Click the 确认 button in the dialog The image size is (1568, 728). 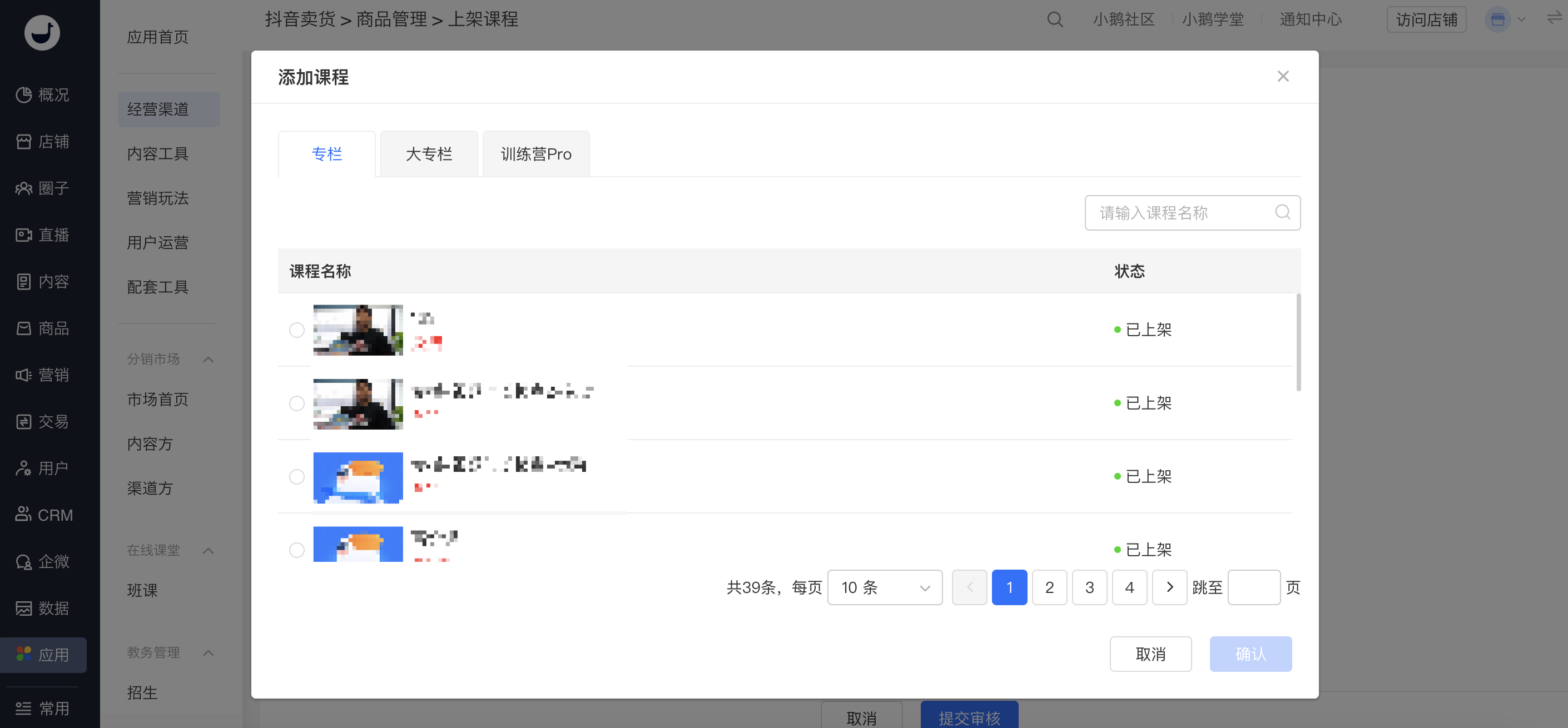point(1251,655)
